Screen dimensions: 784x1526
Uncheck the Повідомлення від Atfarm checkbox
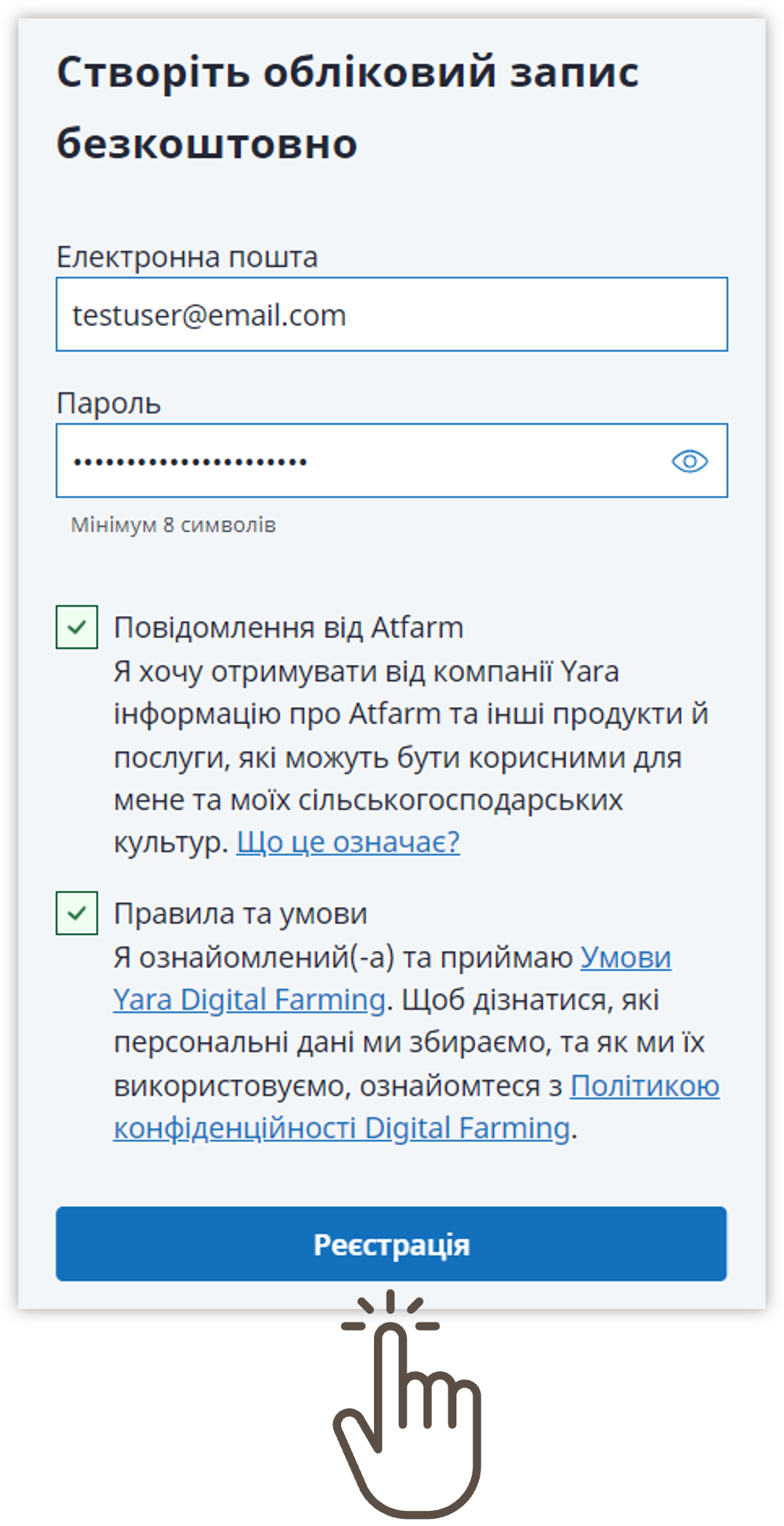pos(77,627)
